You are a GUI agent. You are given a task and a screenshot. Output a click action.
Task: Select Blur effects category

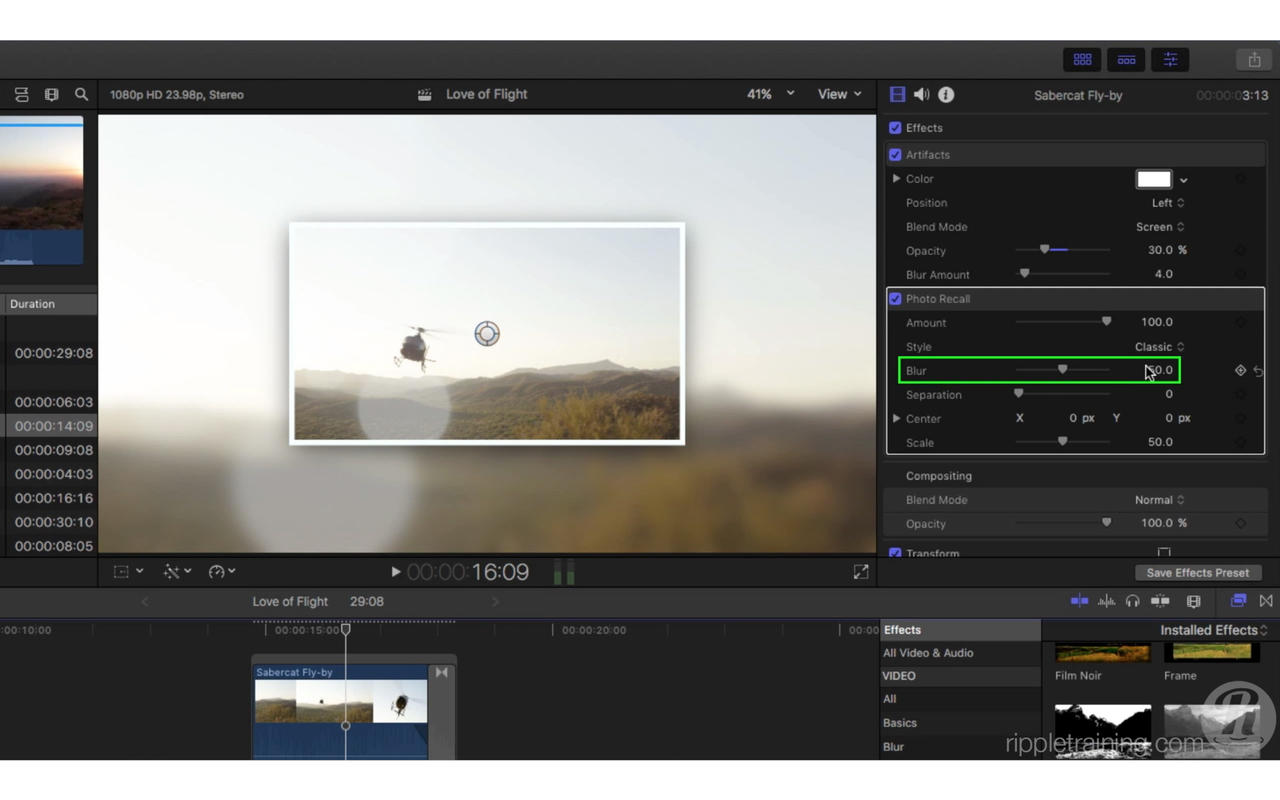[x=894, y=747]
